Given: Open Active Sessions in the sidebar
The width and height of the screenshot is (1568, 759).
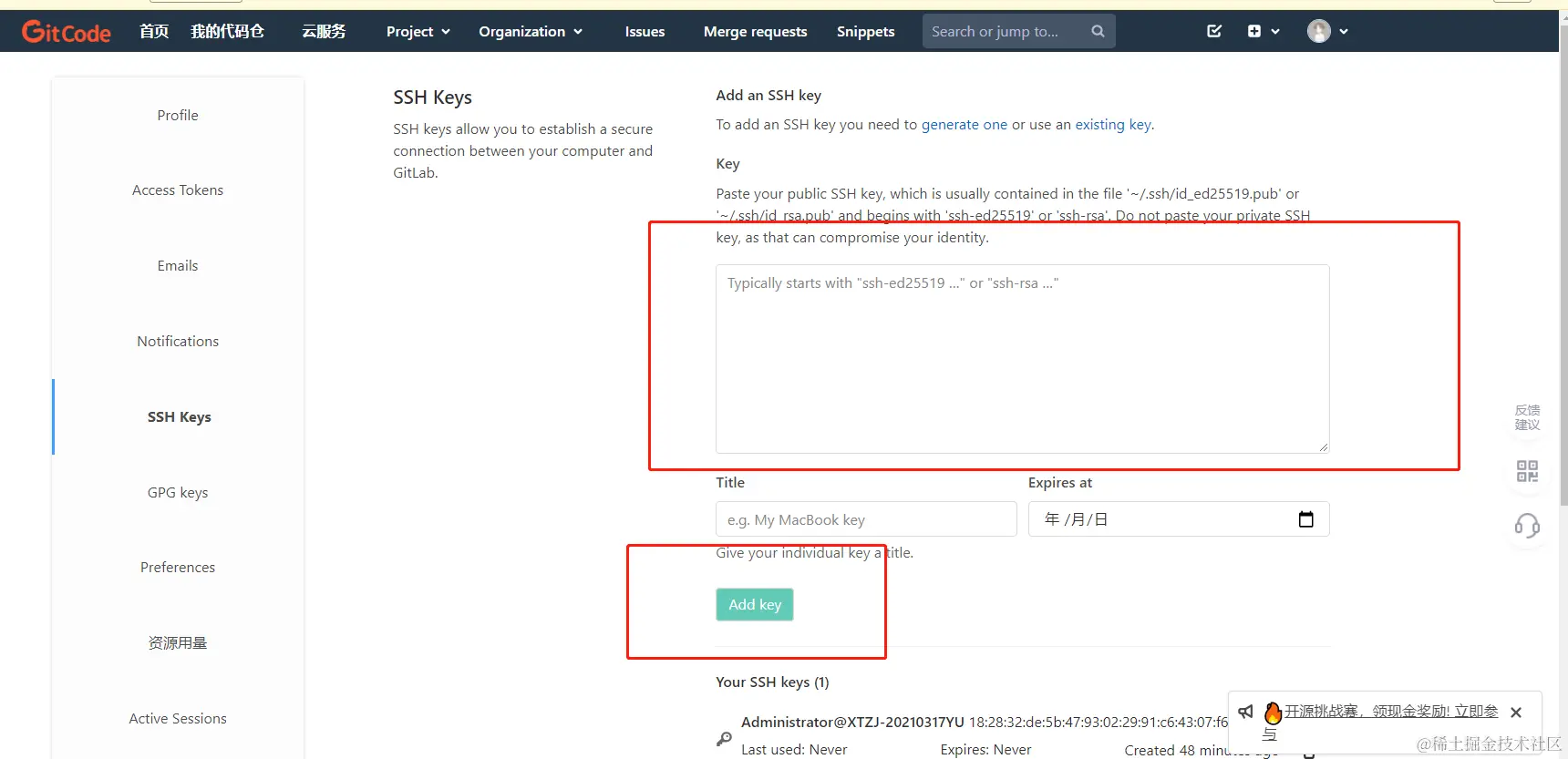Looking at the screenshot, I should 178,719.
